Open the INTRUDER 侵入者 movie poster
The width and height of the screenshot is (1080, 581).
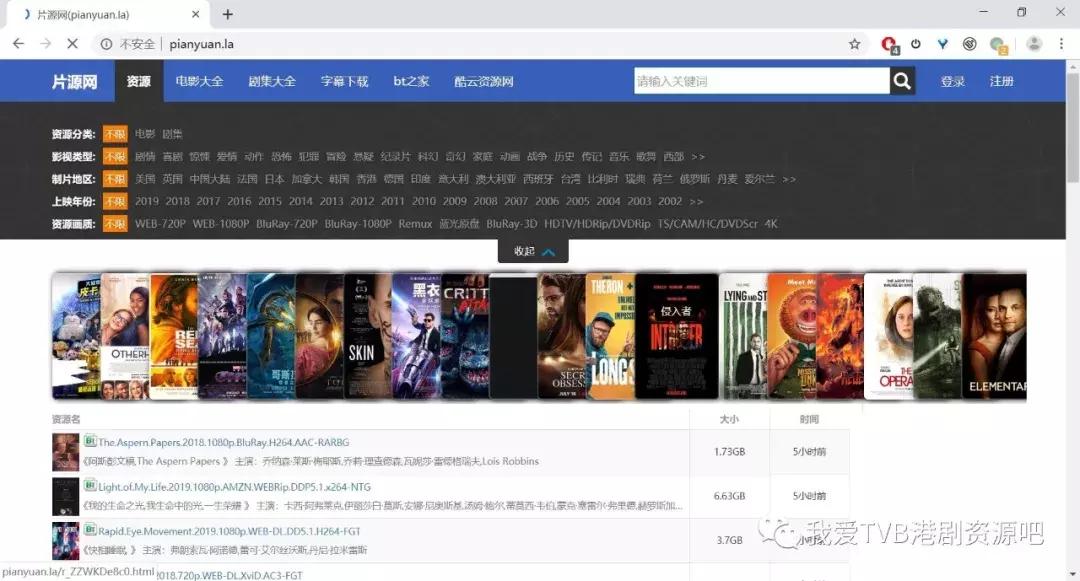(676, 336)
